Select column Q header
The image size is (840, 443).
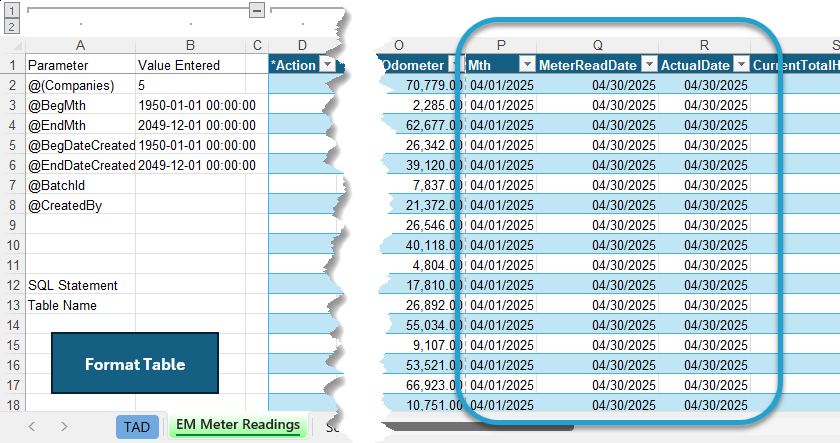(597, 46)
